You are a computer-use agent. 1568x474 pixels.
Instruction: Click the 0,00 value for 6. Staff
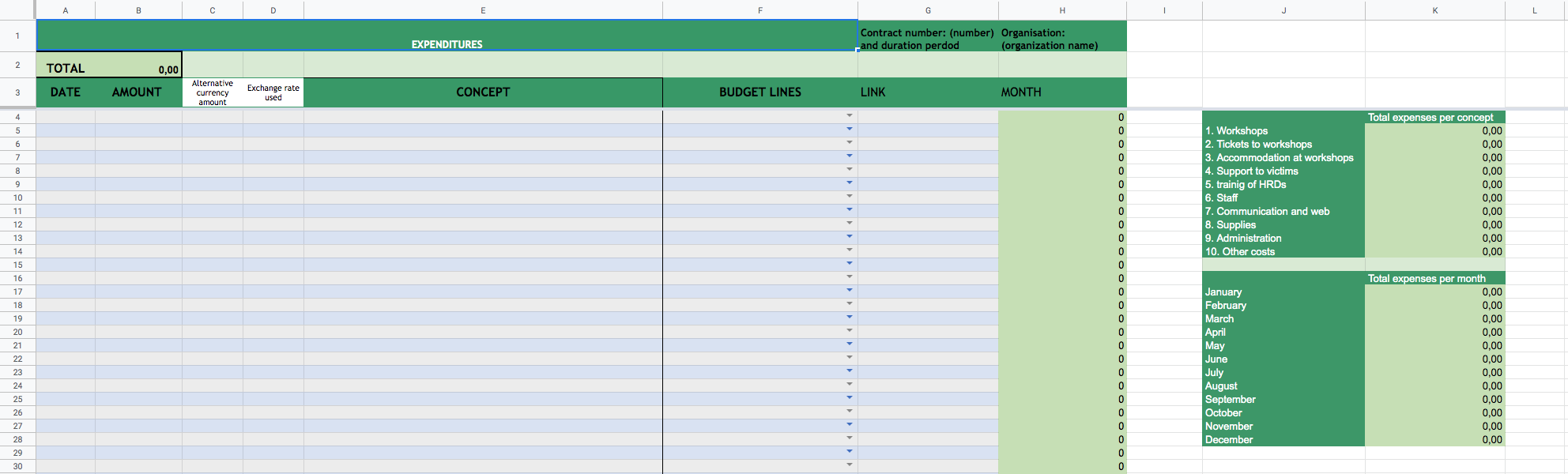[x=1435, y=197]
